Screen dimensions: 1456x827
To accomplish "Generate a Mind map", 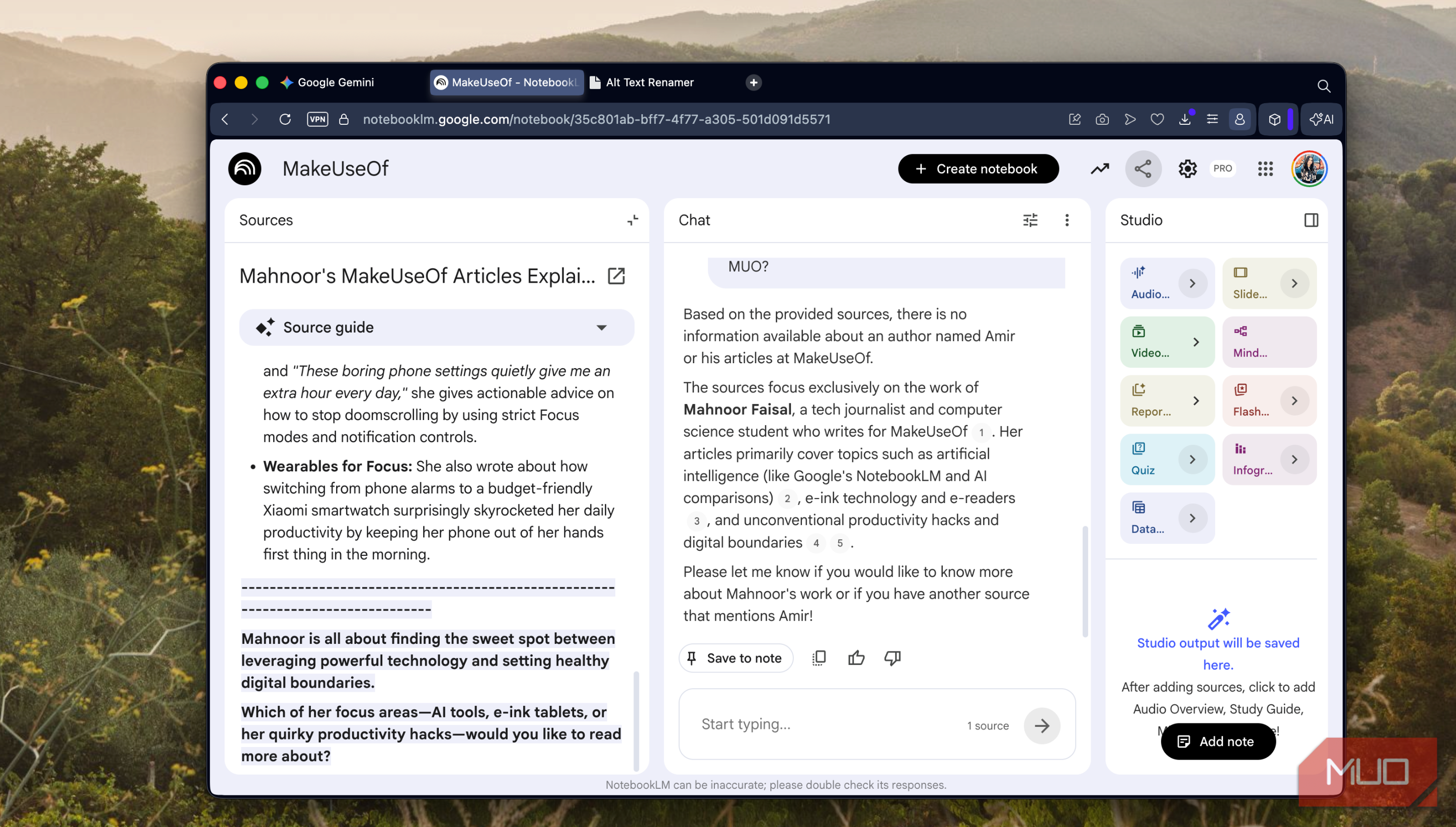I will (x=1269, y=342).
